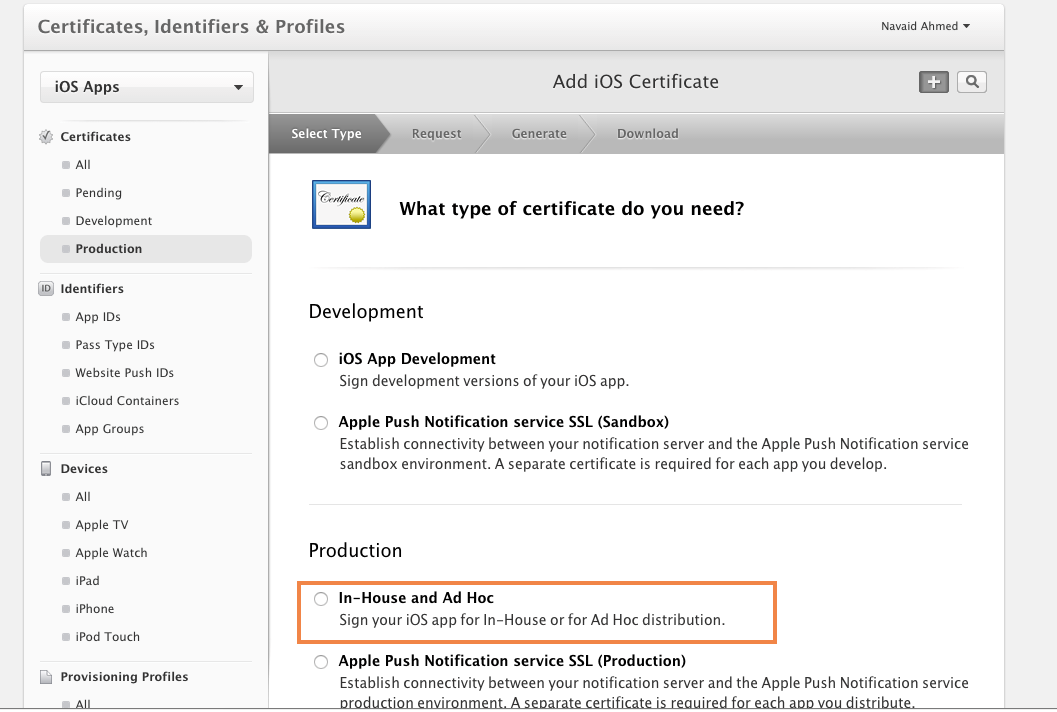This screenshot has width=1057, height=712.
Task: Click the Provisioning Profiles icon
Action: [46, 676]
